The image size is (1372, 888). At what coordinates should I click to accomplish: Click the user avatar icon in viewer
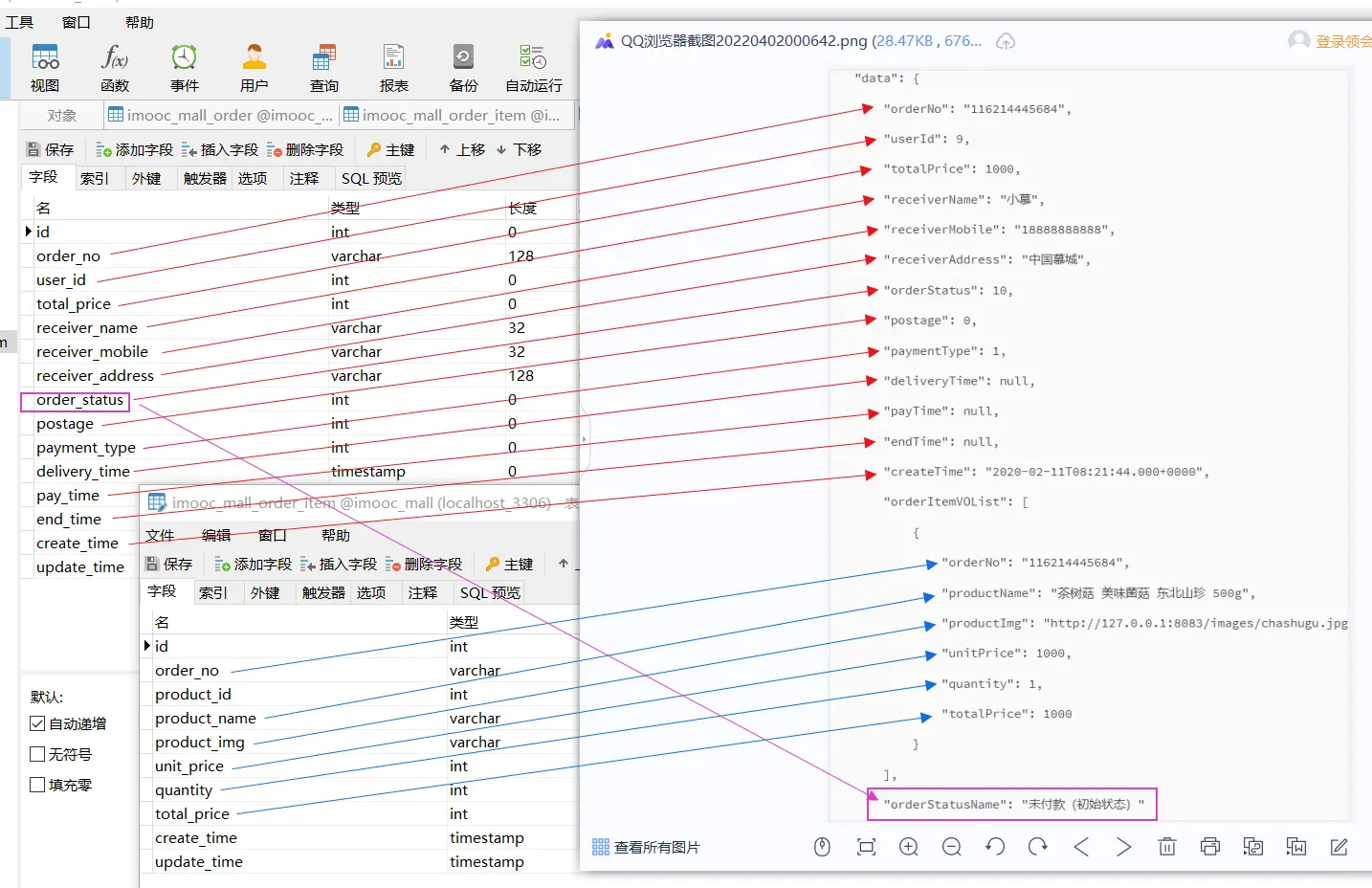tap(1298, 40)
